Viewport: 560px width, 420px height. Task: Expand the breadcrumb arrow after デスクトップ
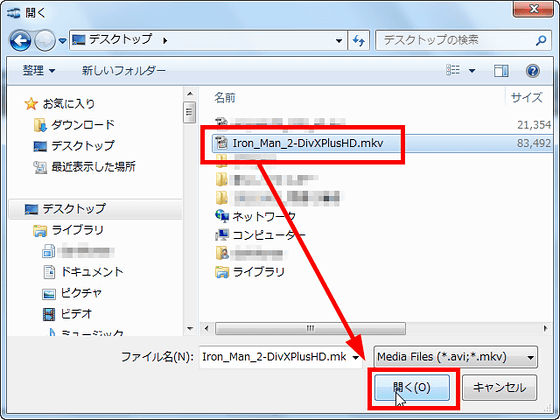pos(165,41)
